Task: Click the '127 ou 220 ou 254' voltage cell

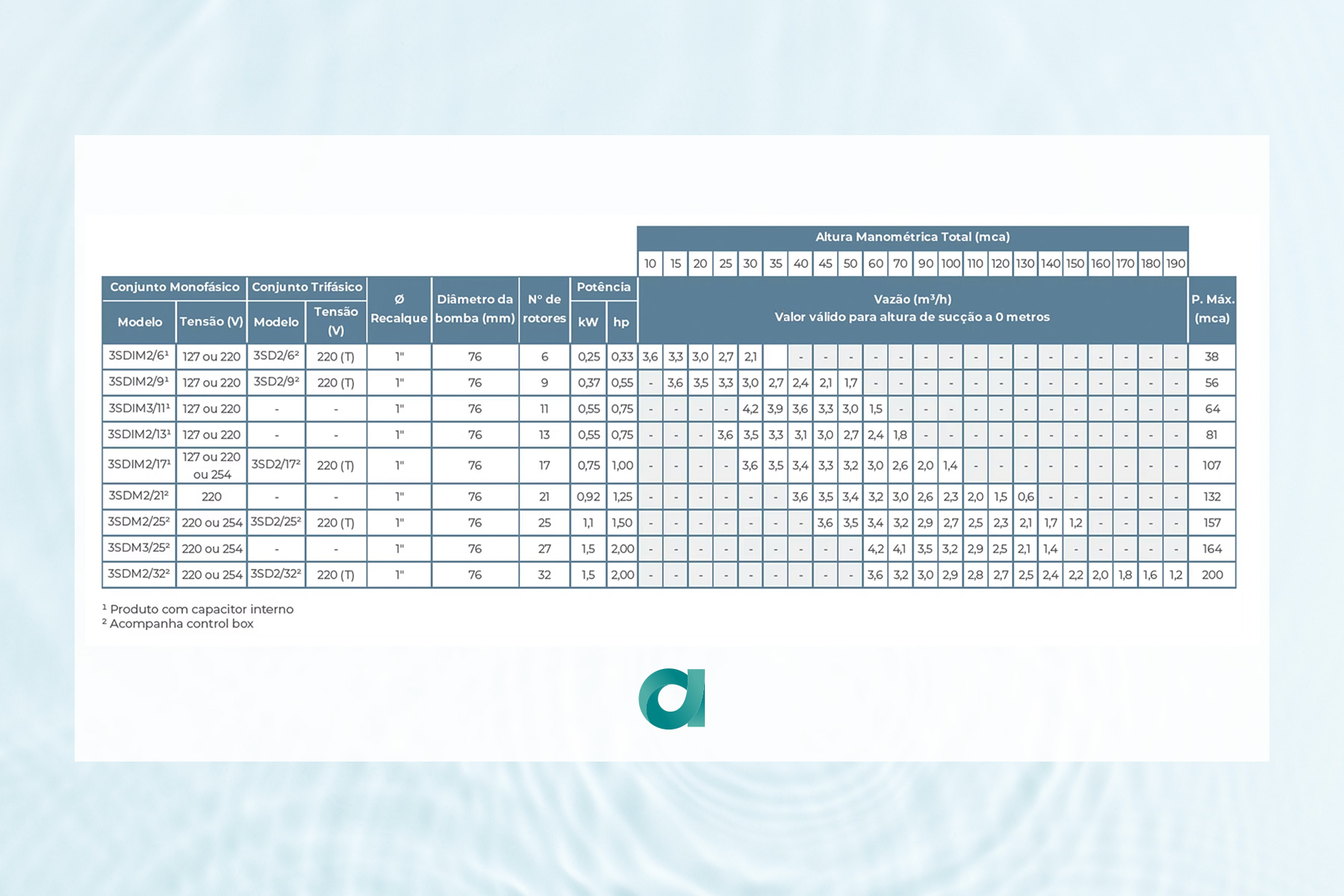Action: [211, 465]
